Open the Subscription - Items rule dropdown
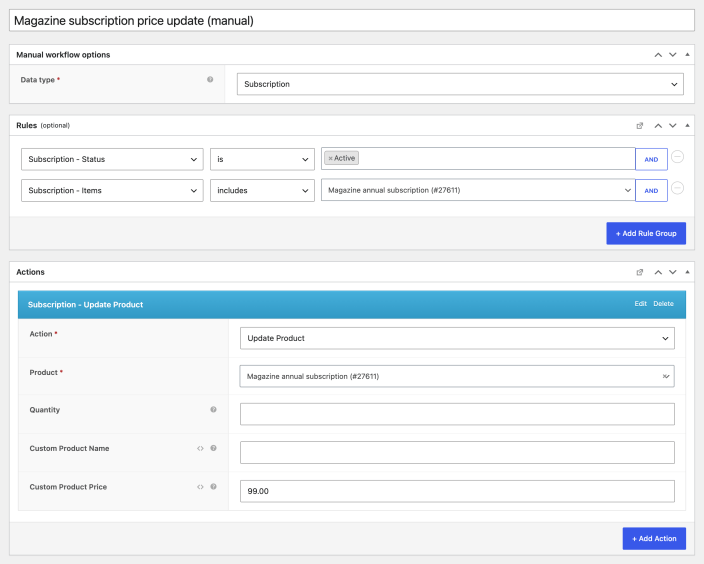704x564 pixels. (112, 190)
